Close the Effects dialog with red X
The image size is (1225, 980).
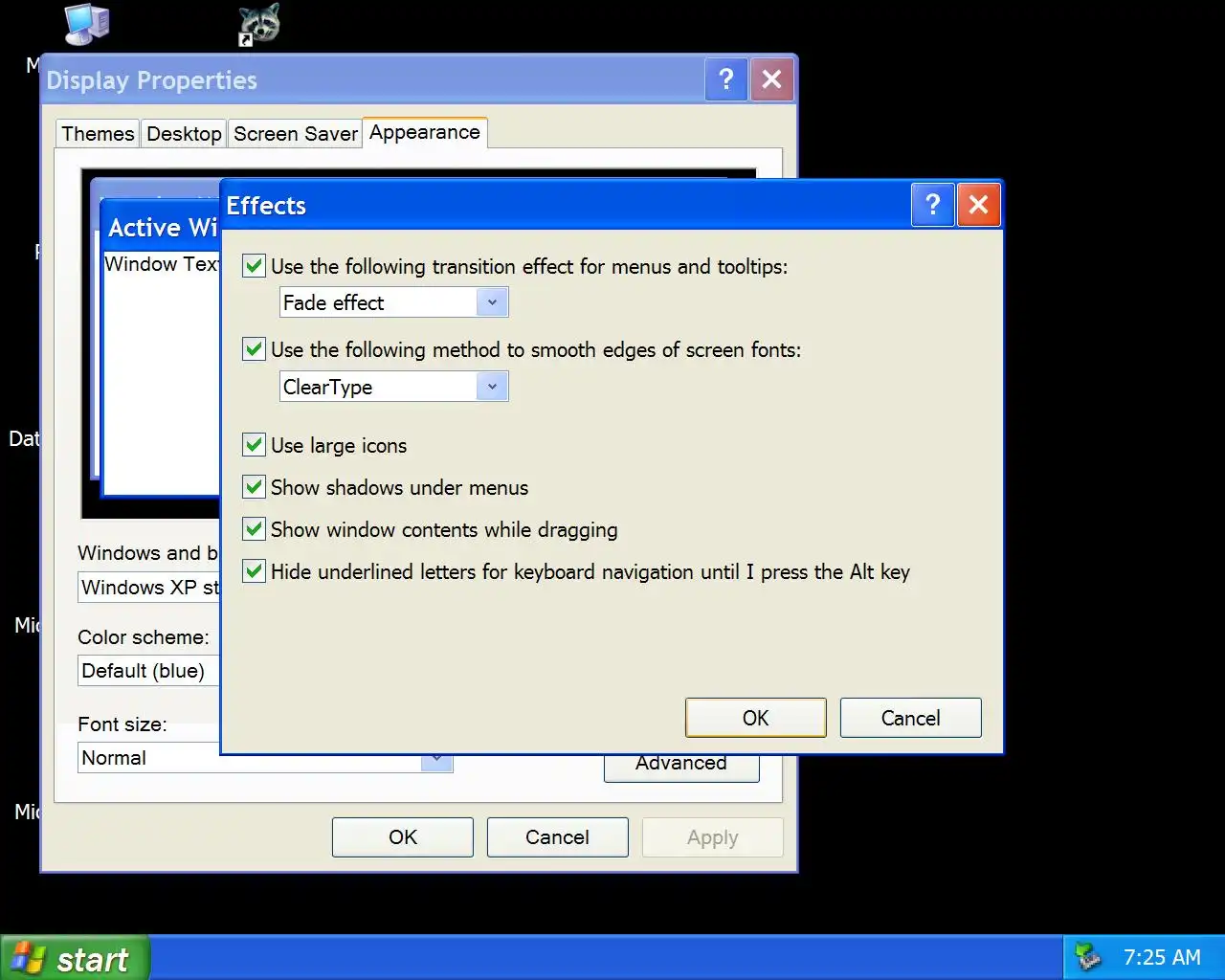[978, 205]
